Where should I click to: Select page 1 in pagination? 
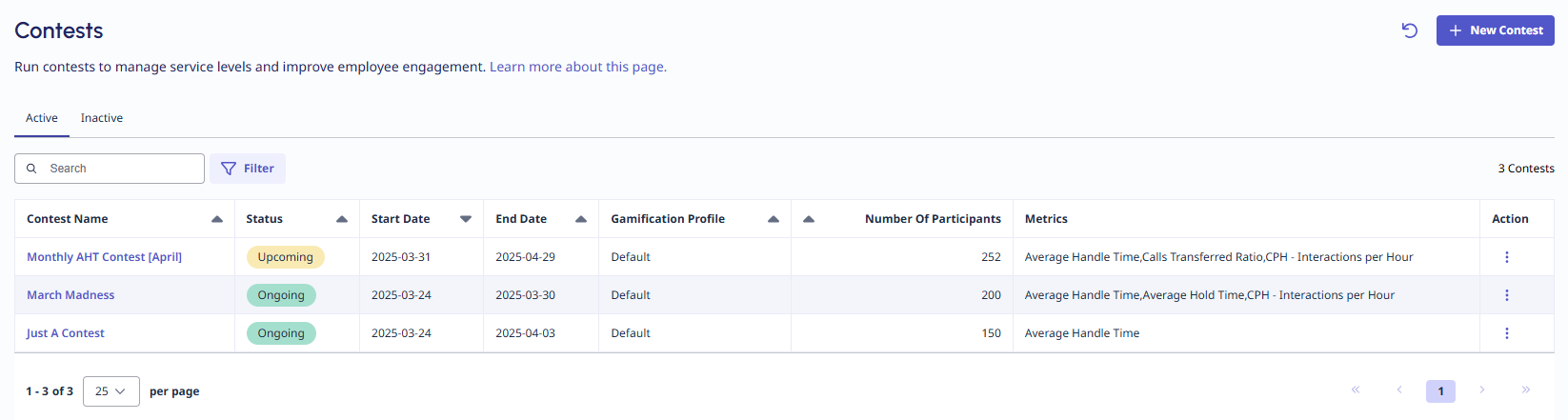point(1440,391)
